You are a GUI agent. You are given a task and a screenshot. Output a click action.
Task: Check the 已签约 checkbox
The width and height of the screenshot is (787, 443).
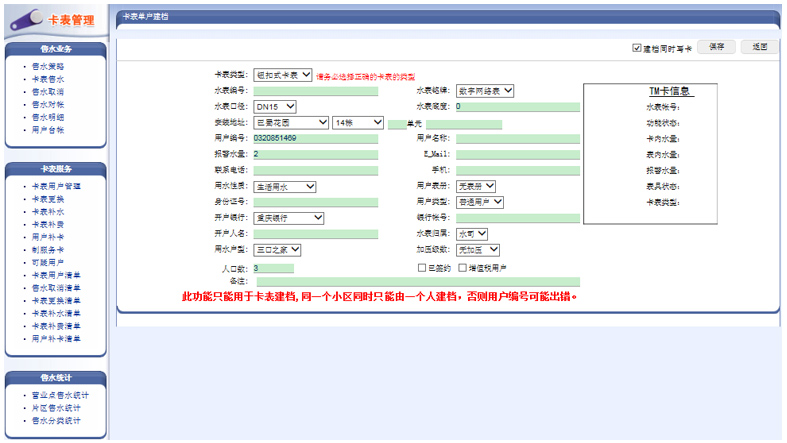point(422,268)
